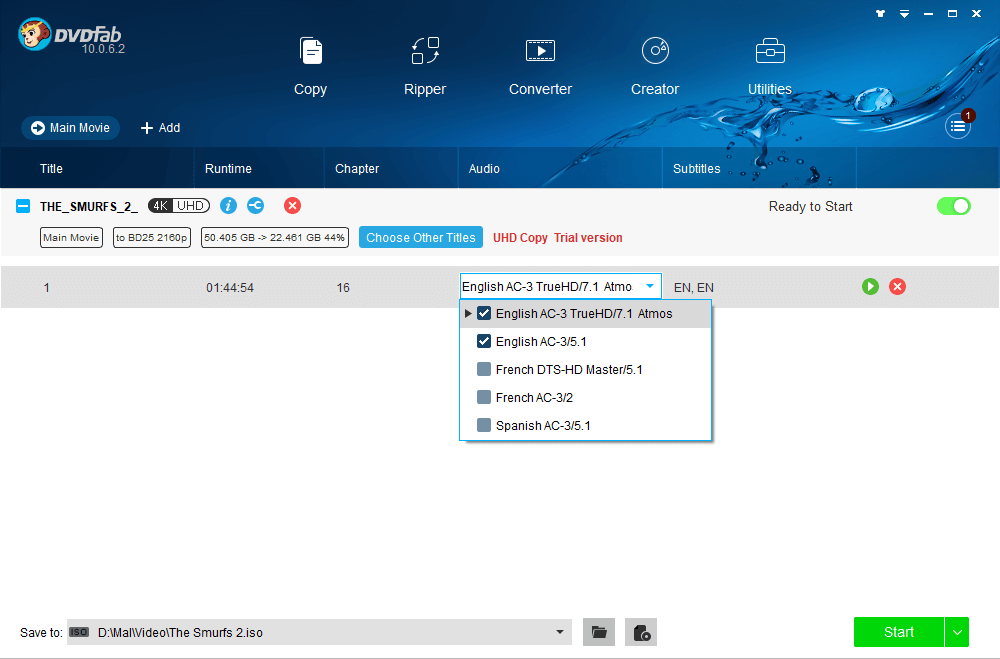Screen dimensions: 1000x659
Task: Open the Start button dropdown arrow
Action: click(x=957, y=632)
